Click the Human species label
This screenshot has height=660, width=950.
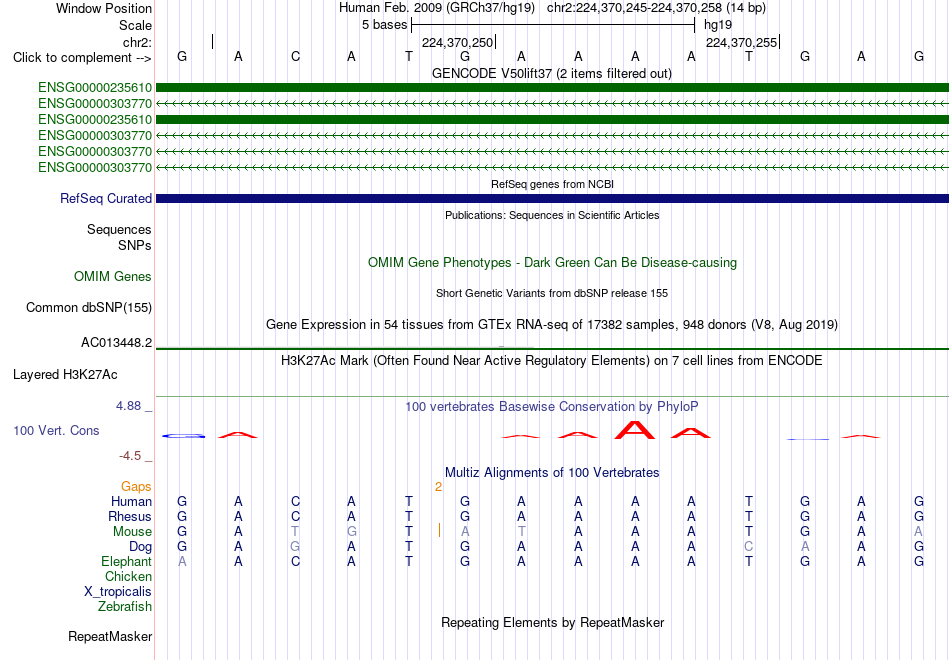point(131,502)
